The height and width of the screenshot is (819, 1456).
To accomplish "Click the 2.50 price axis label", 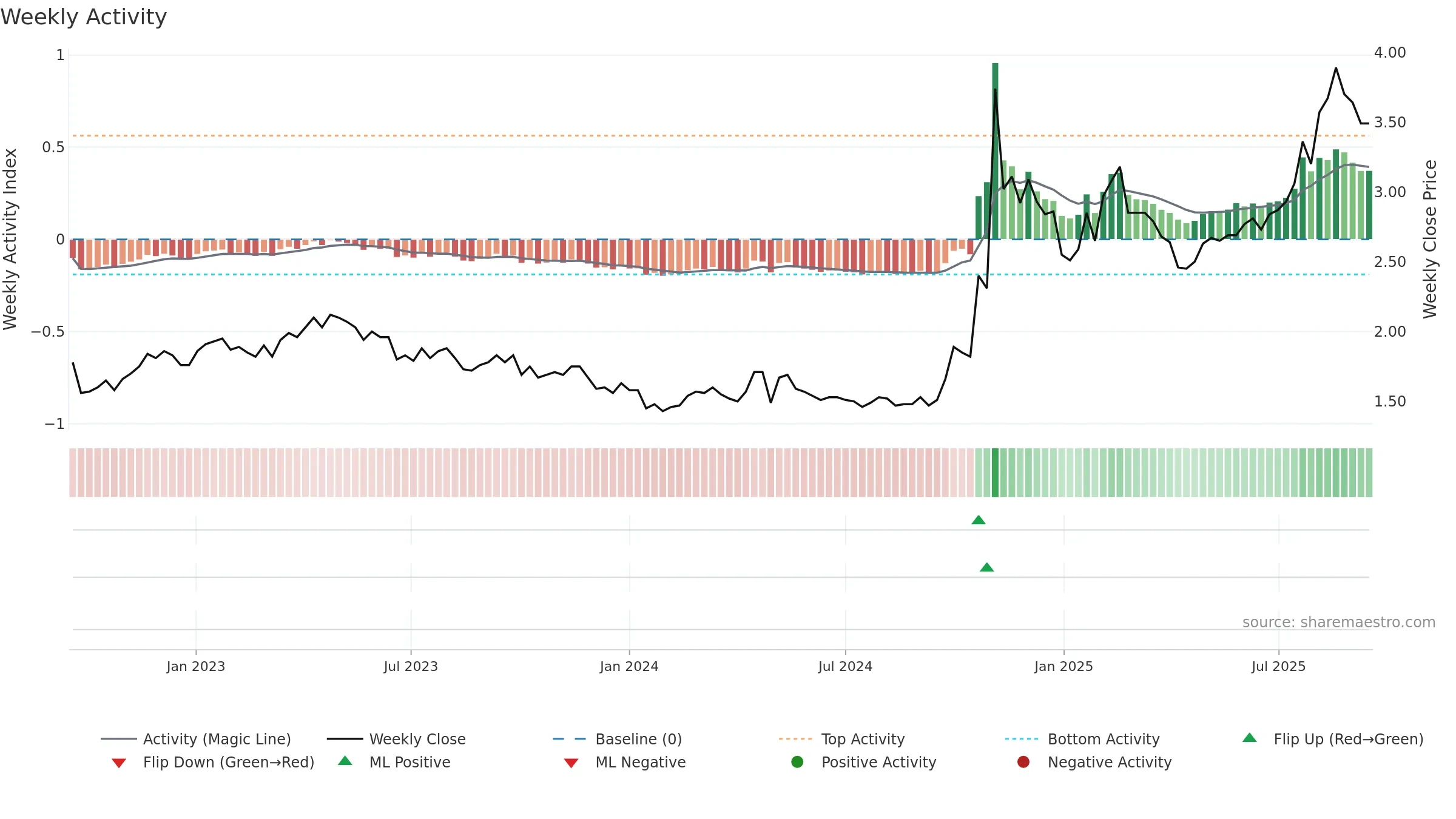I will (1390, 262).
